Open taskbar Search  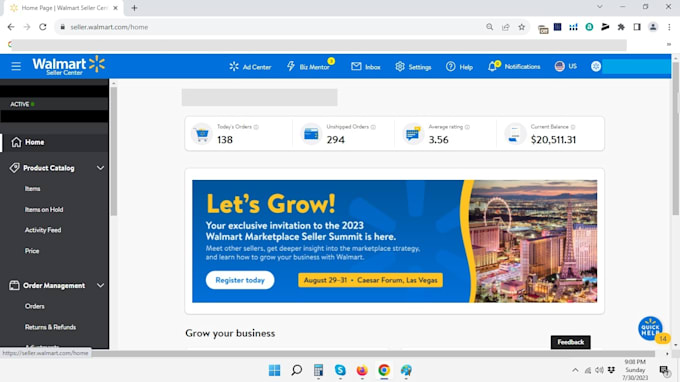pos(297,370)
